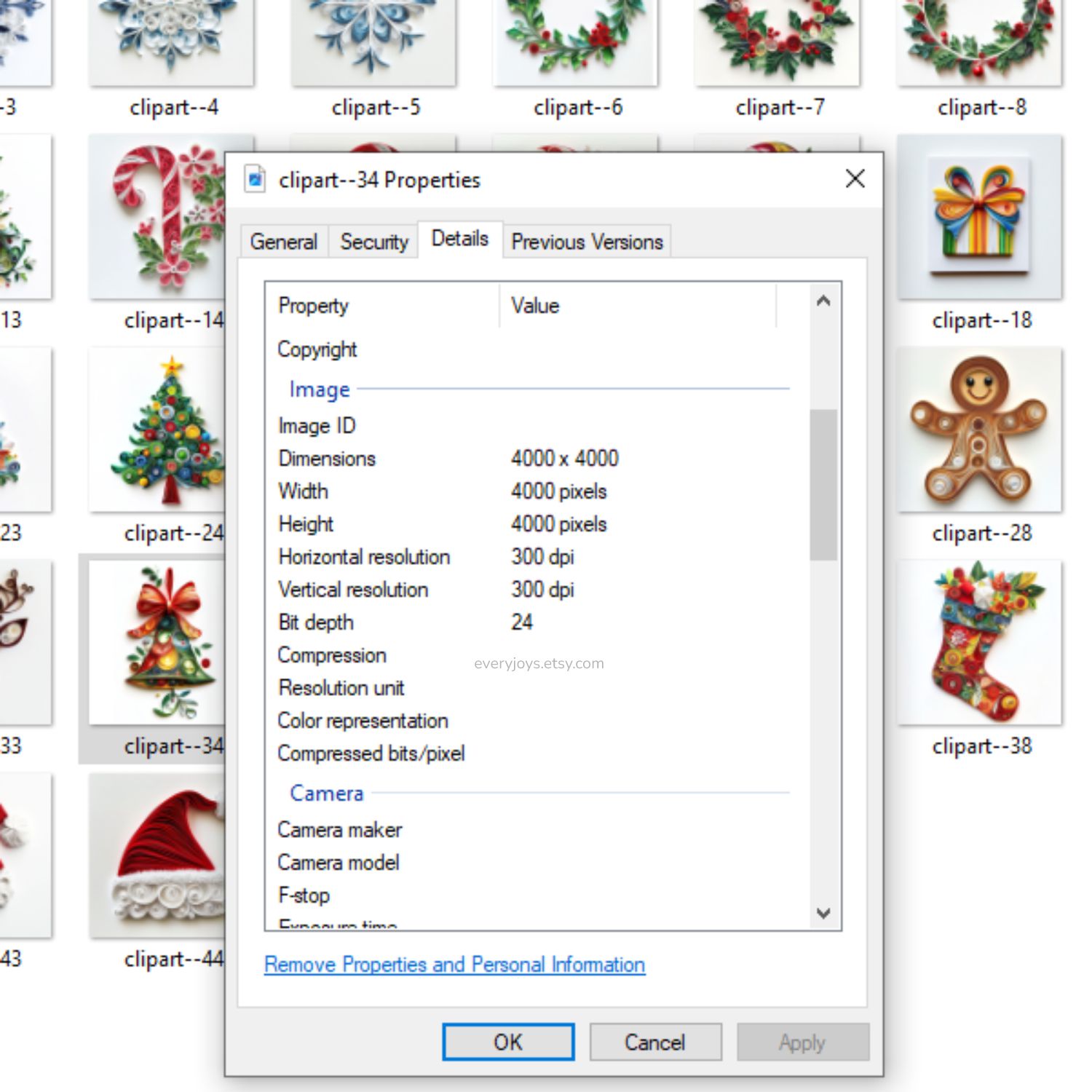Screen dimensions: 1092x1092
Task: Click the clipart--18 file name
Action: [x=982, y=320]
